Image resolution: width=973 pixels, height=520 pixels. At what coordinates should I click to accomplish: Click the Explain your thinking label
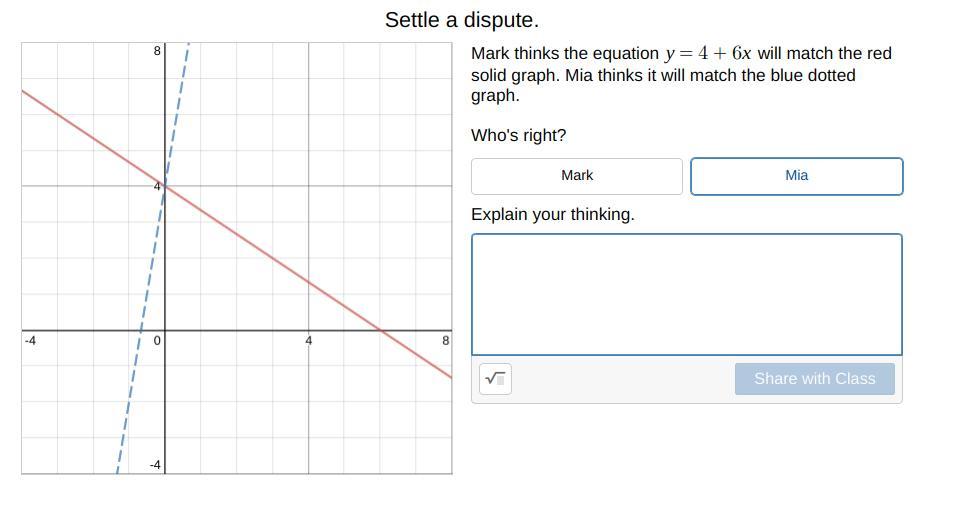click(x=552, y=215)
